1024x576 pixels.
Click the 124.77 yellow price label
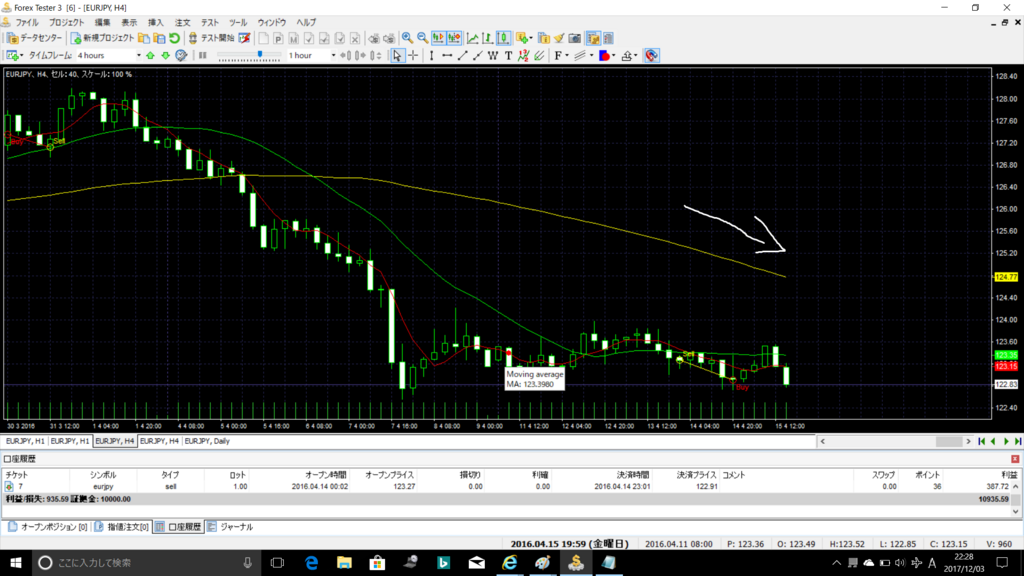pos(1006,277)
